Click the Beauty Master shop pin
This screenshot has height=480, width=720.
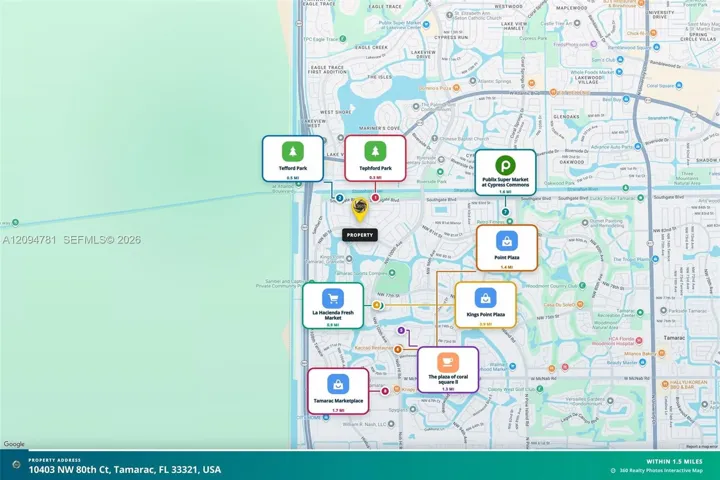coord(642,362)
